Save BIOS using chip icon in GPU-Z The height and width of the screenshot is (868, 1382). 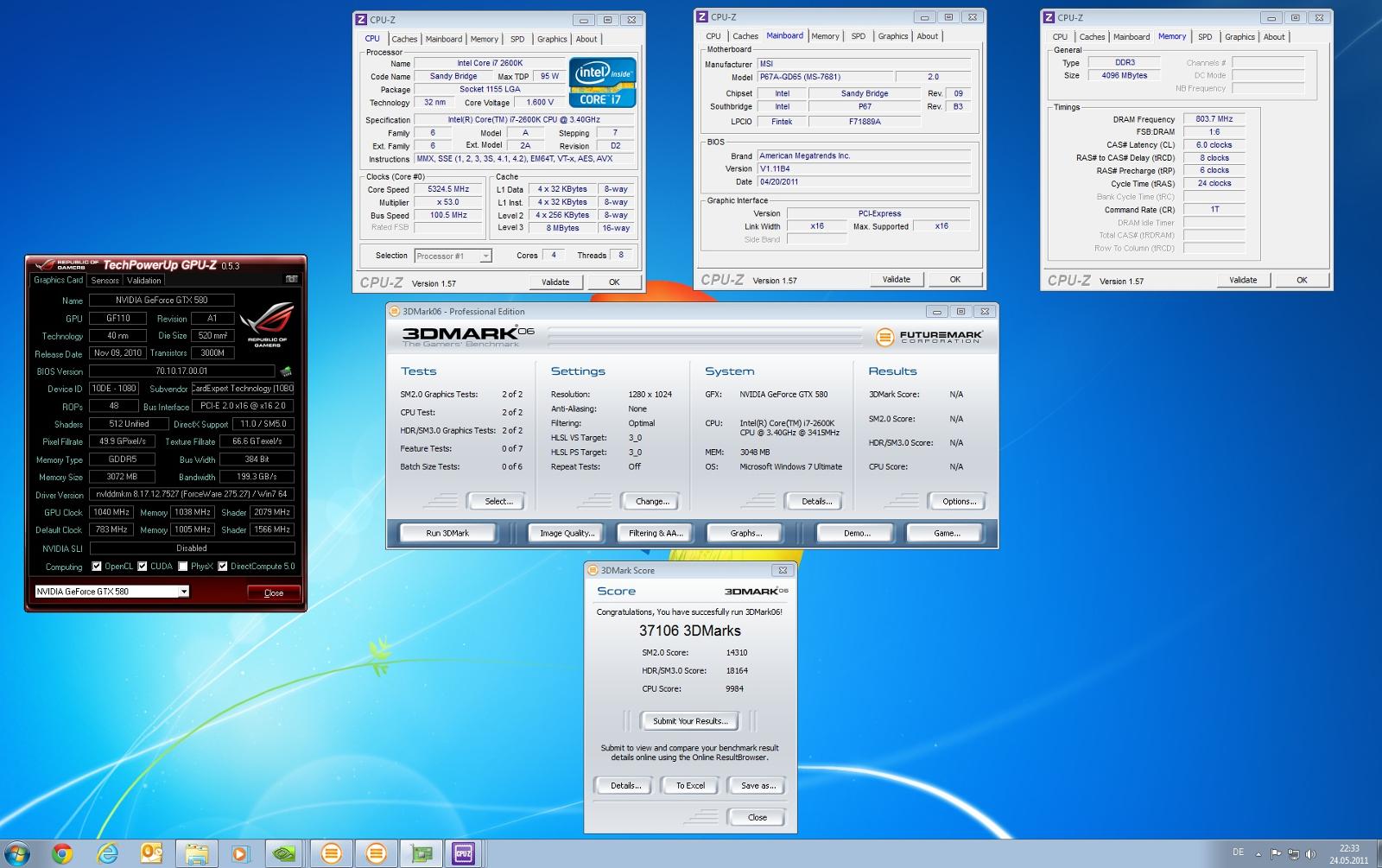coord(286,371)
